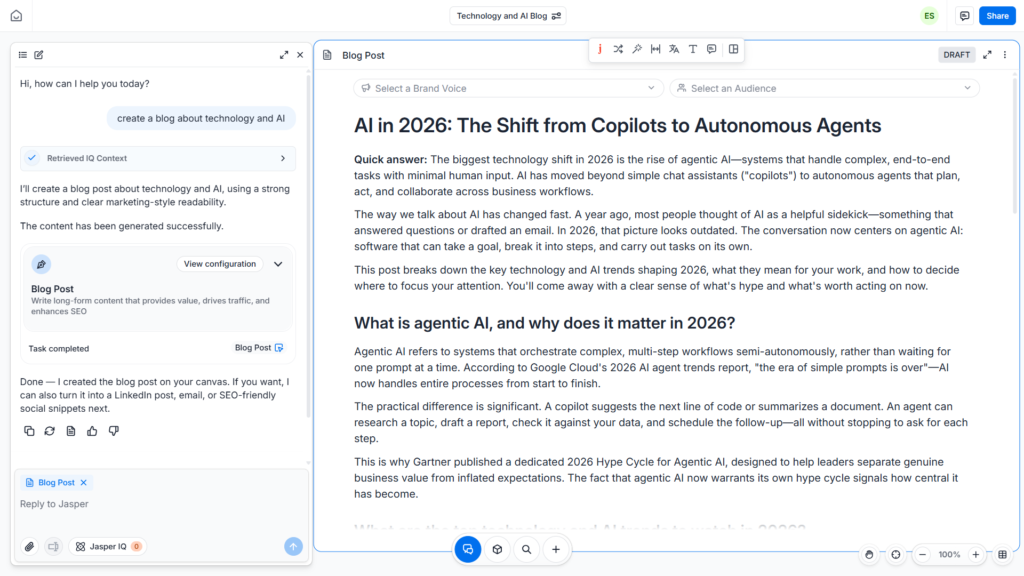Screen dimensions: 1024x576
Task: Click the Reply to Jasper input field
Action: [161, 504]
